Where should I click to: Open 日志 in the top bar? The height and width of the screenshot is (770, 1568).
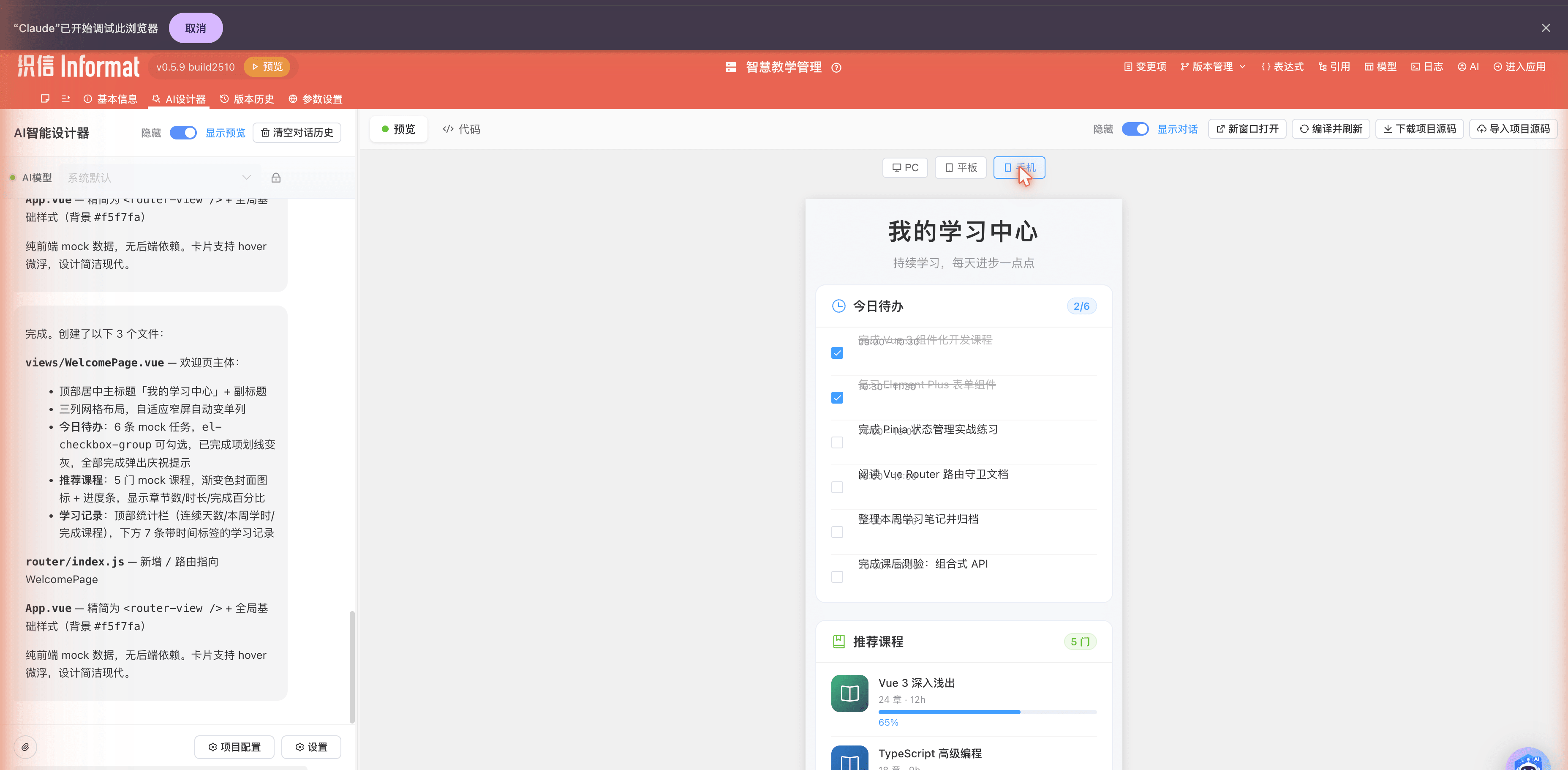pyautogui.click(x=1427, y=67)
